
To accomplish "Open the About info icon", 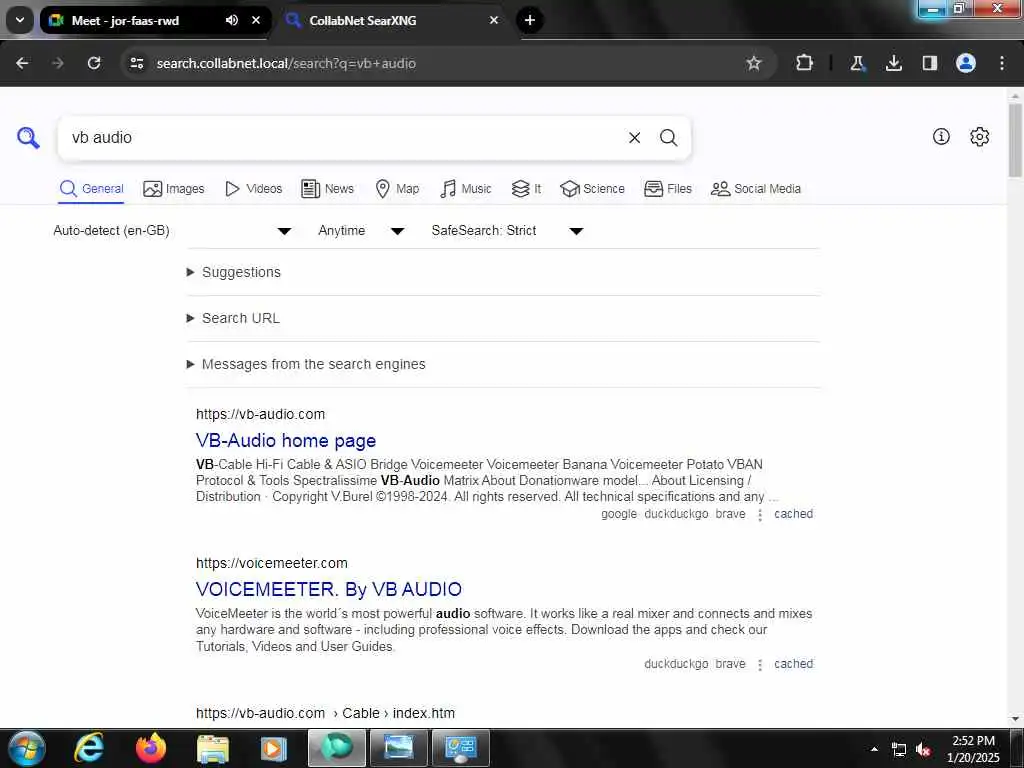I will click(x=941, y=136).
